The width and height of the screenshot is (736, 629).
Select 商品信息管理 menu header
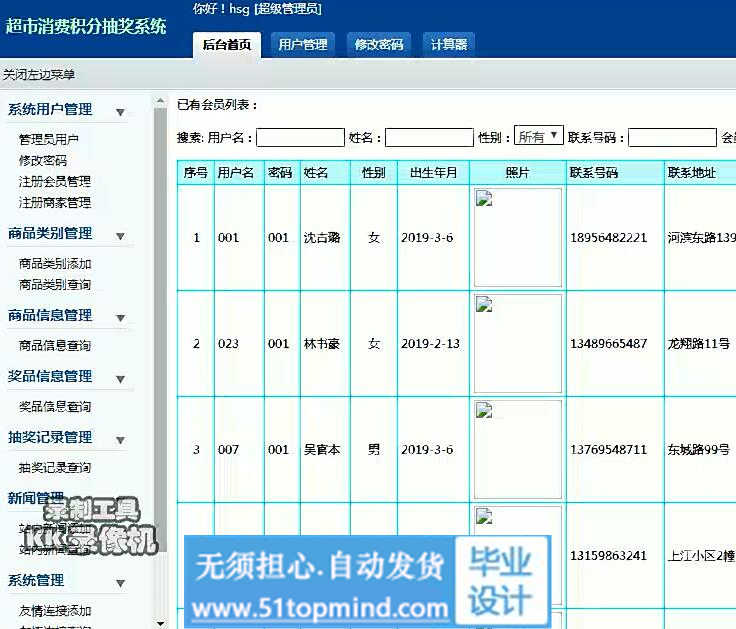click(50, 315)
